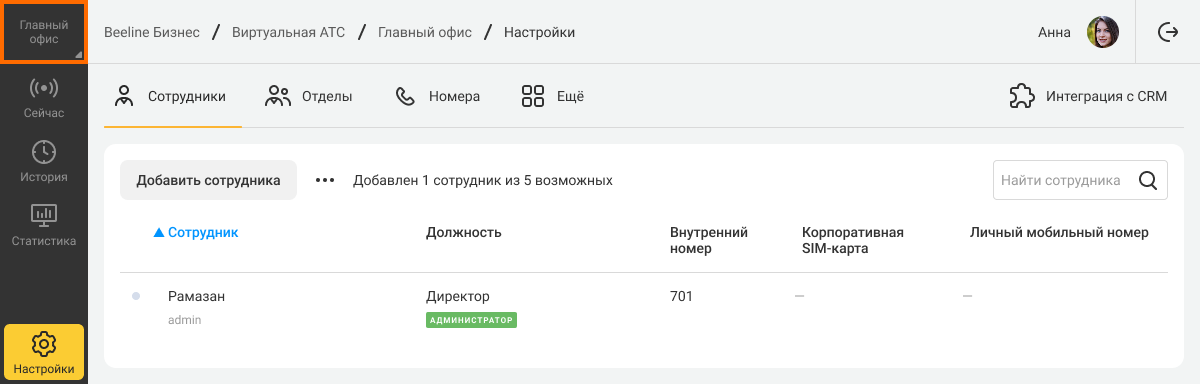
Task: Click Добавить сотрудника button
Action: (x=209, y=181)
